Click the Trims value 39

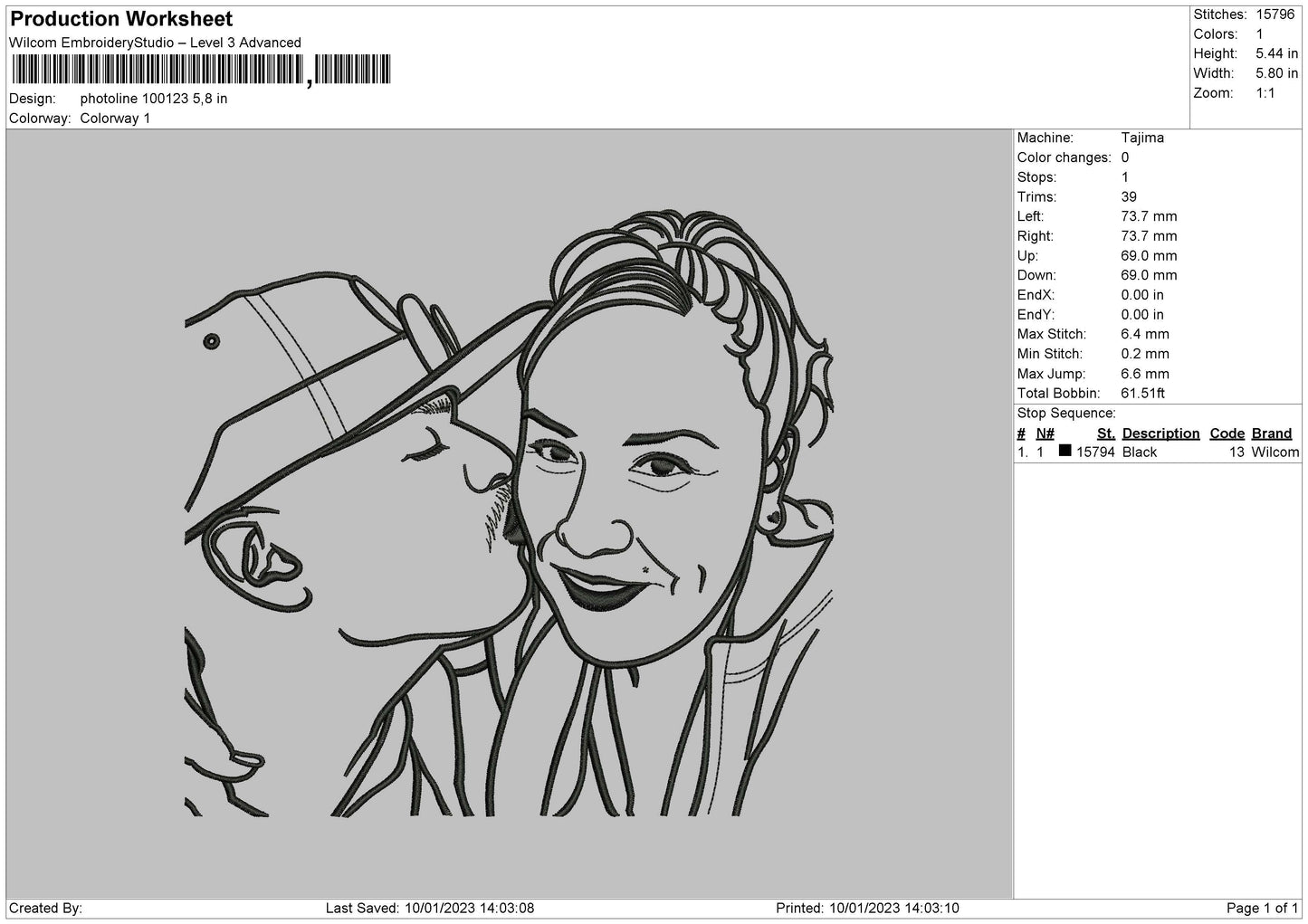click(x=1128, y=196)
